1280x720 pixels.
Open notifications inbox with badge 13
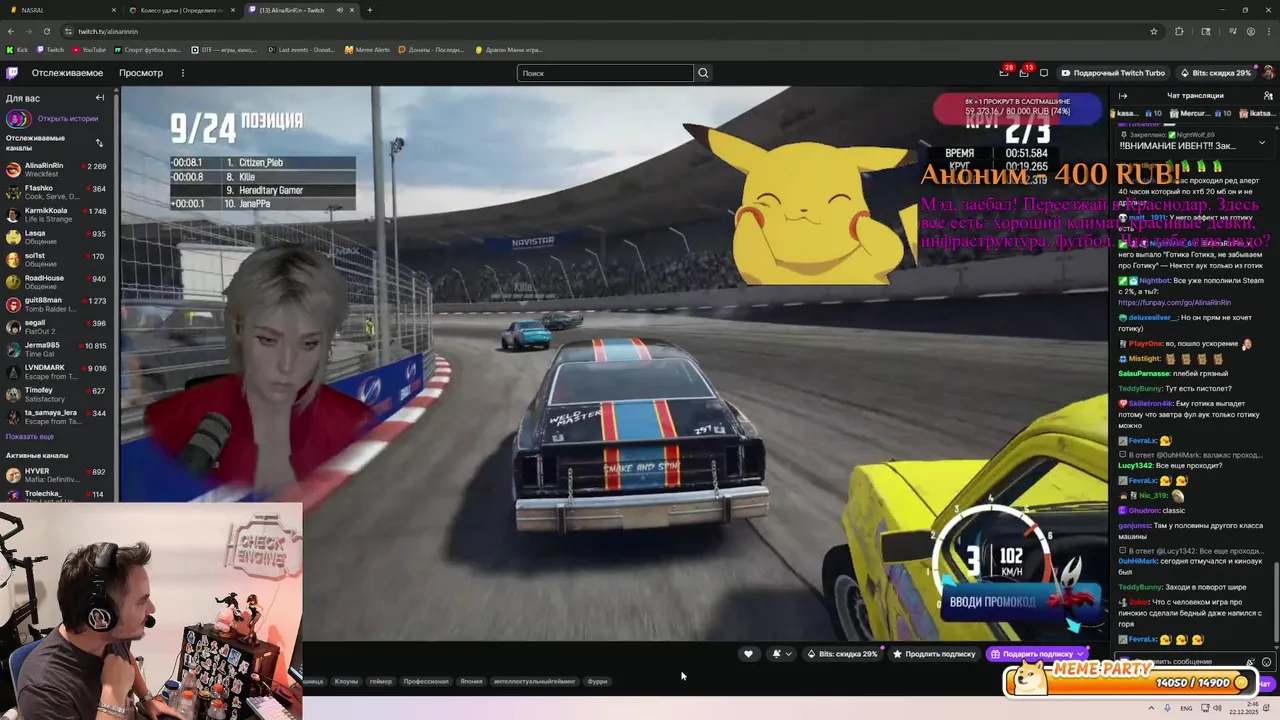point(1024,72)
